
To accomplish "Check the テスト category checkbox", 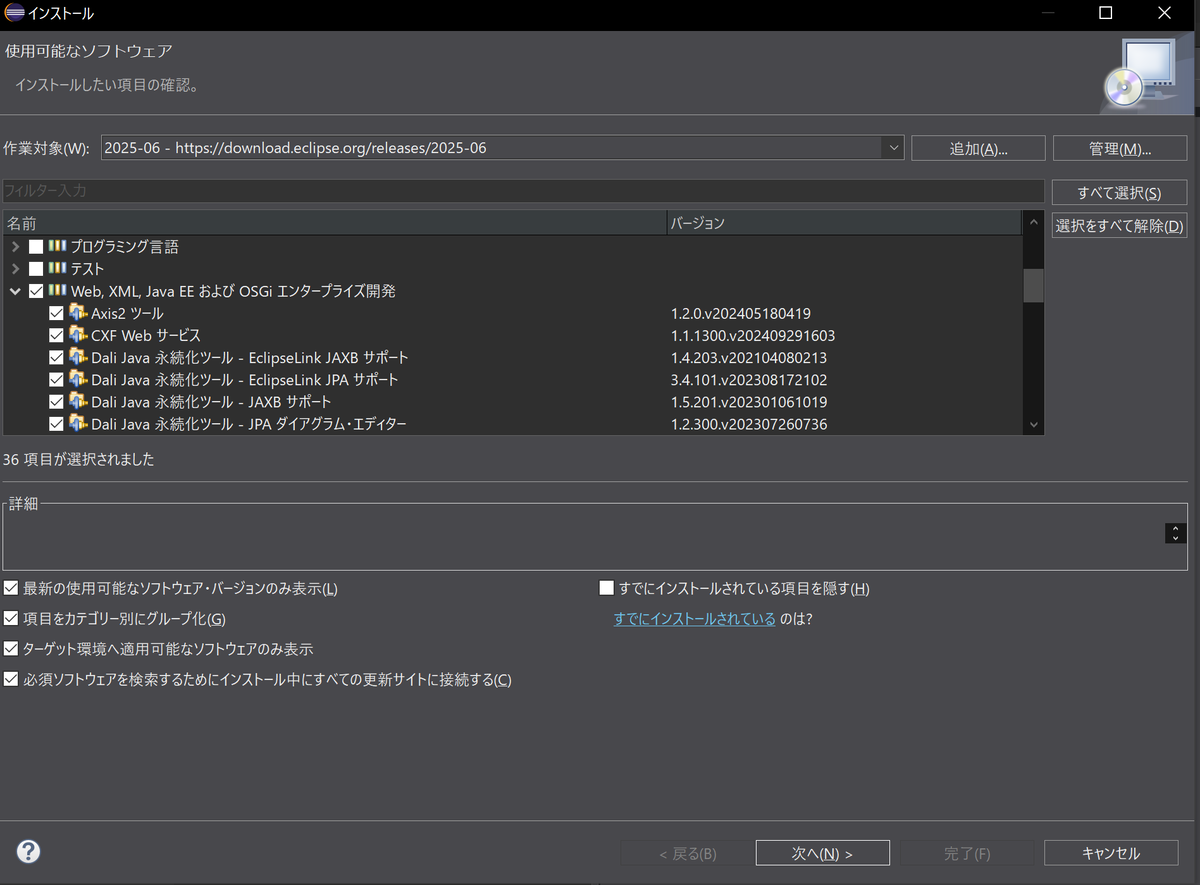I will [36, 269].
